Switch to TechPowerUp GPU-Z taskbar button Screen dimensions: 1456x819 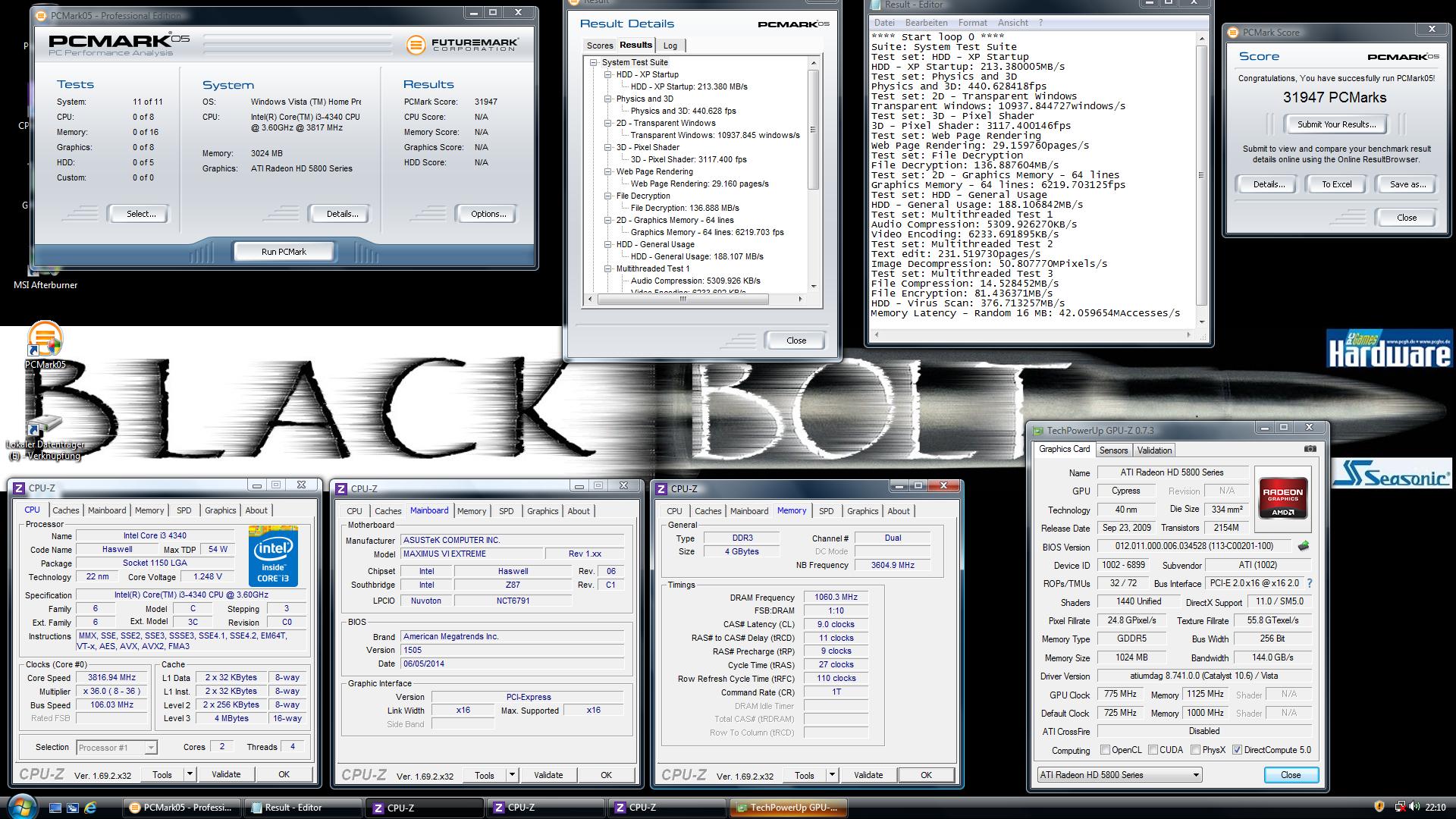coord(789,808)
